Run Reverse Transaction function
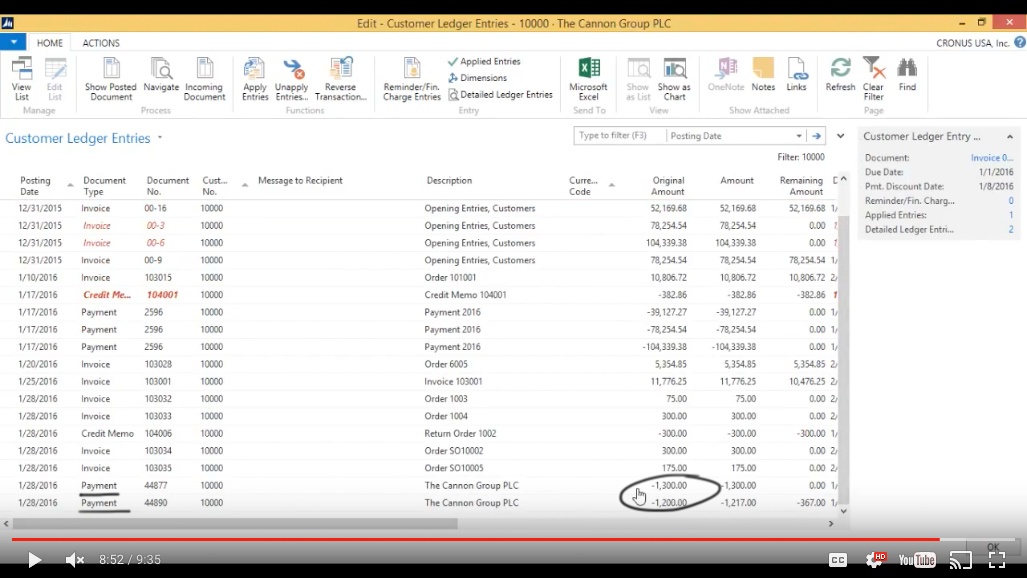Viewport: 1027px width, 578px height. (x=341, y=79)
